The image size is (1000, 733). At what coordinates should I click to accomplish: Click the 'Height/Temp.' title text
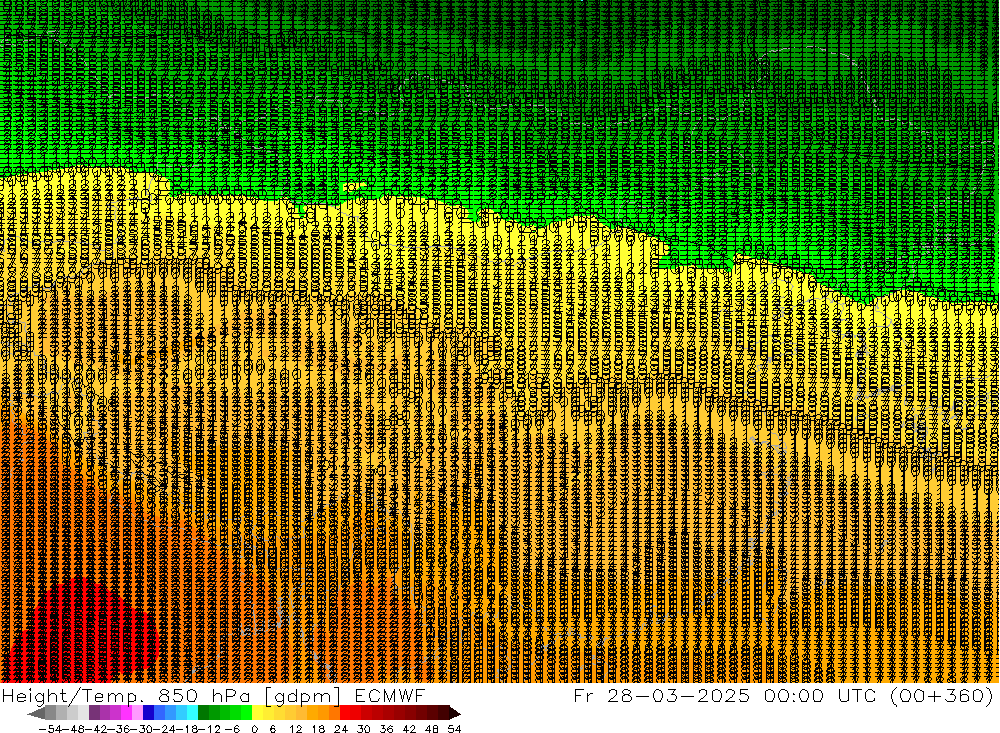pos(72,696)
